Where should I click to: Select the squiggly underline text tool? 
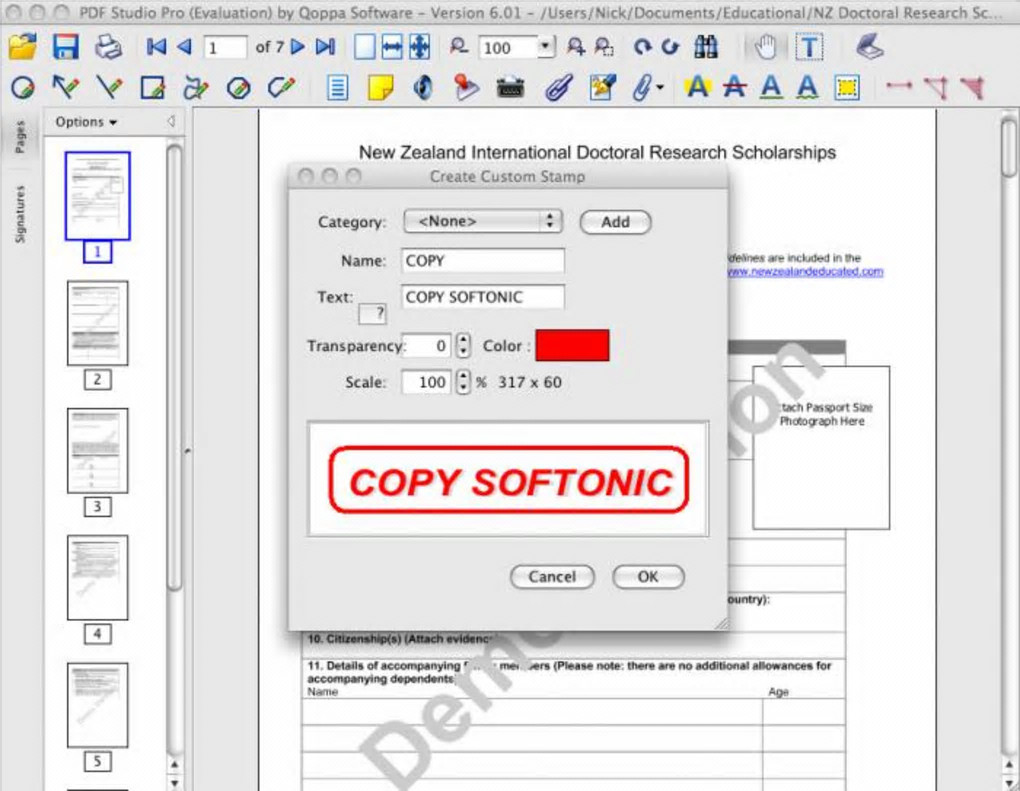(807, 87)
